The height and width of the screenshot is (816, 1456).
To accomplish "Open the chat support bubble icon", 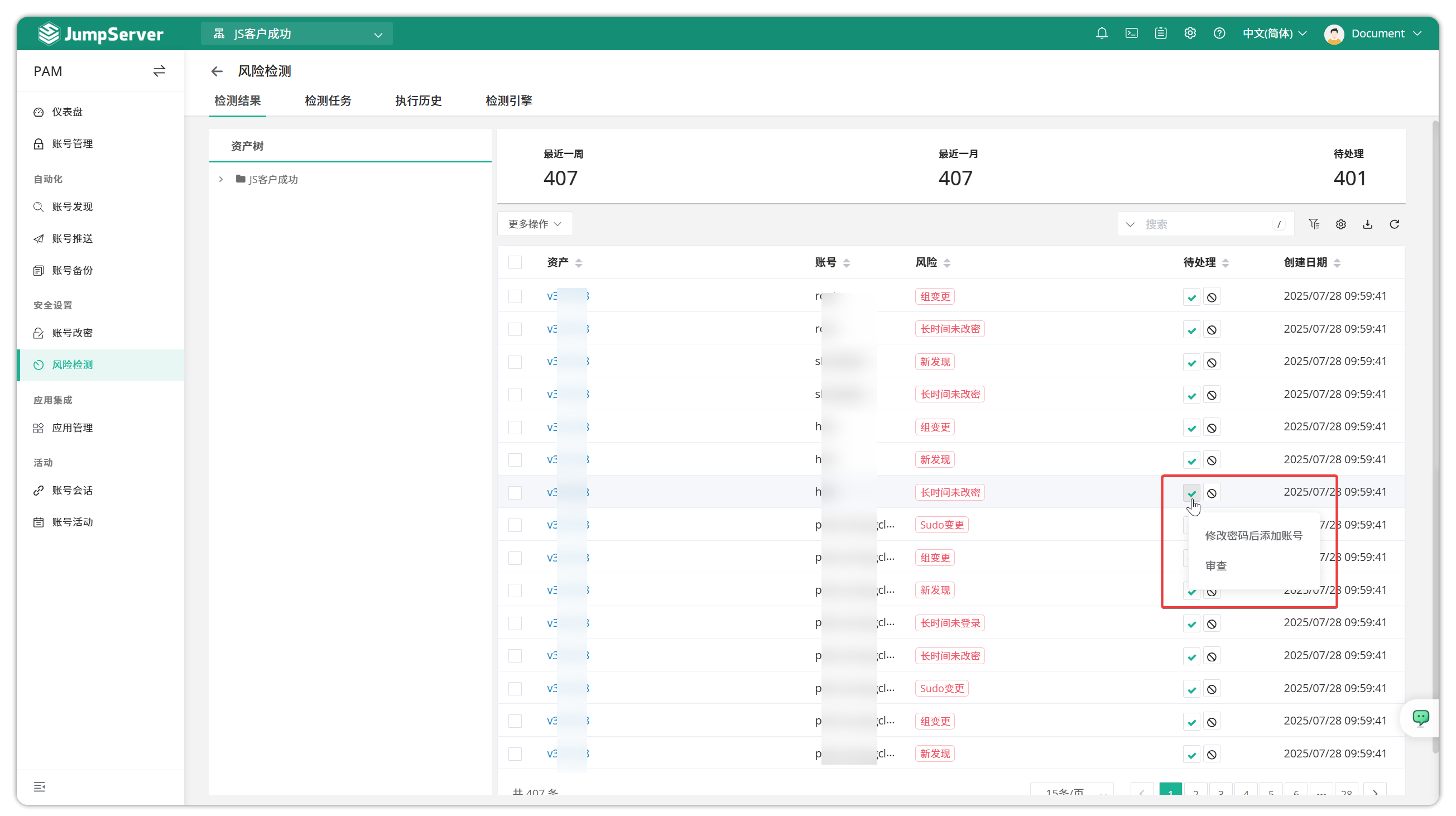I will point(1420,718).
